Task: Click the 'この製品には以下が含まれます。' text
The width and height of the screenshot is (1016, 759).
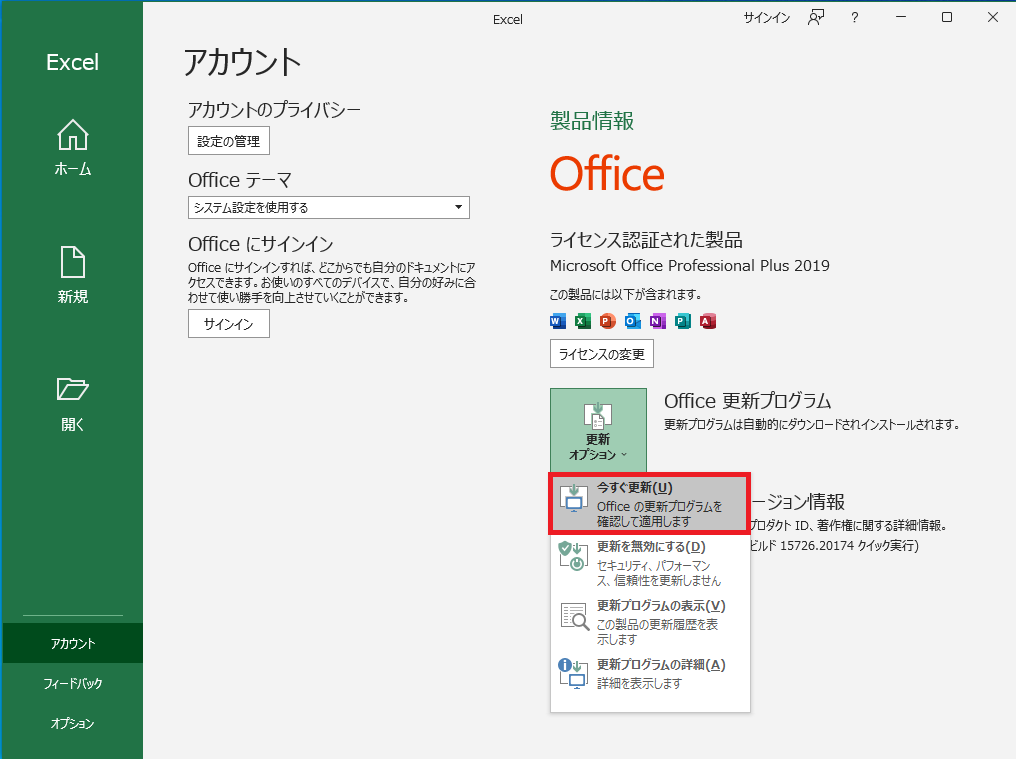Action: point(626,295)
